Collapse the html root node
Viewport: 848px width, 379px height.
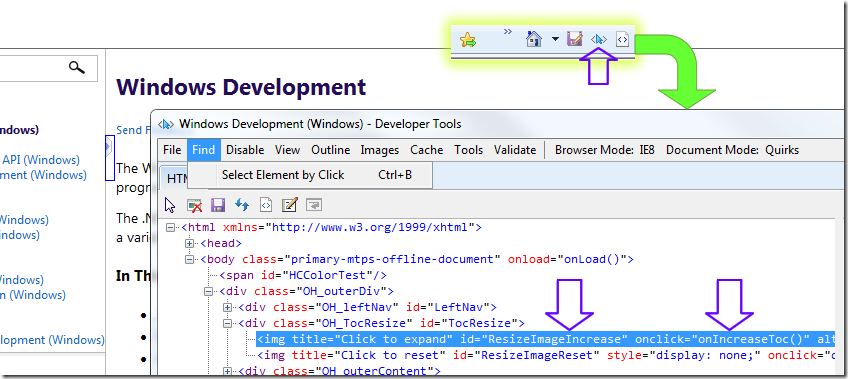(171, 228)
